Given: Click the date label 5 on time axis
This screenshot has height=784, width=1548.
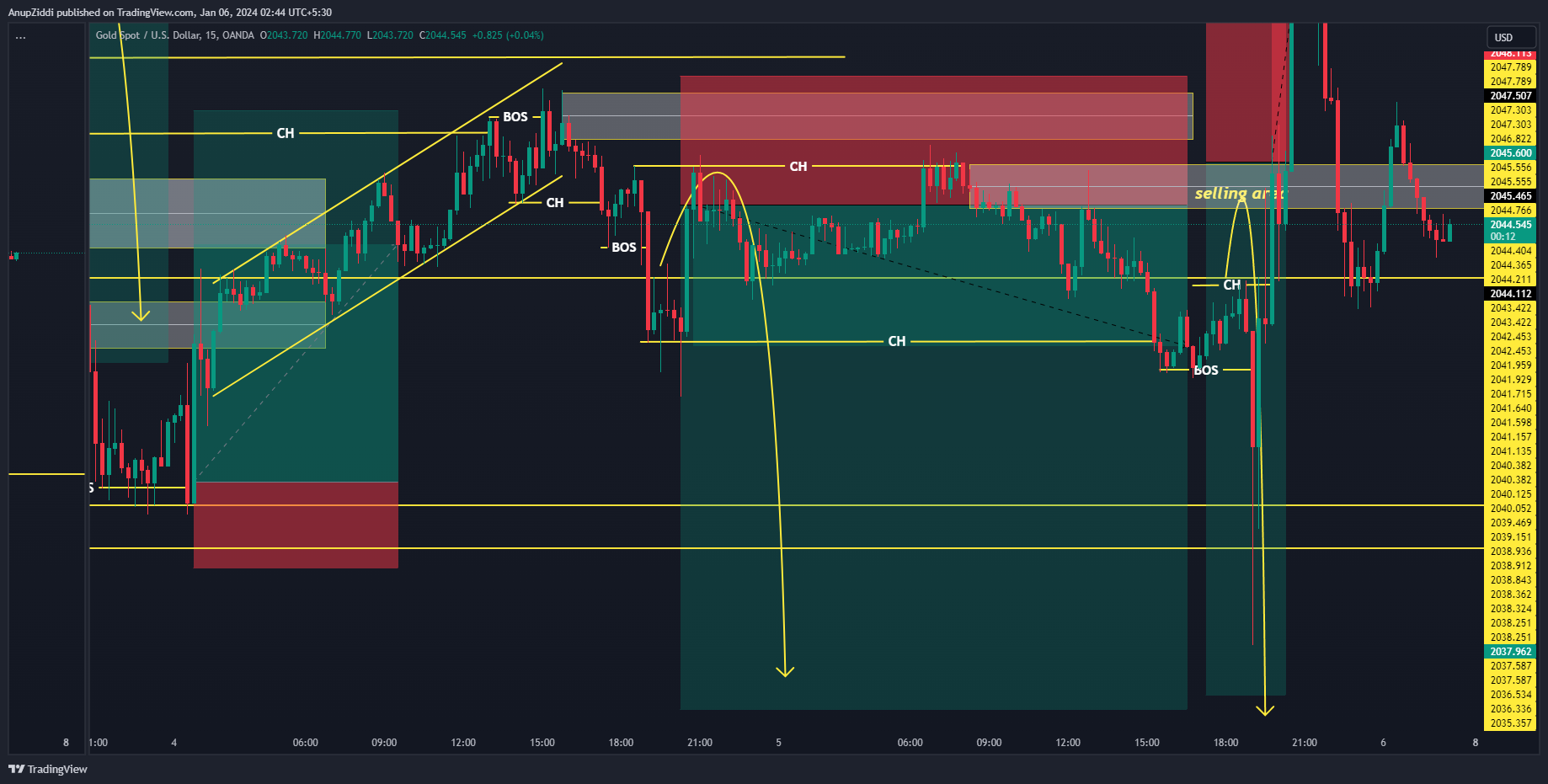Looking at the screenshot, I should point(778,743).
